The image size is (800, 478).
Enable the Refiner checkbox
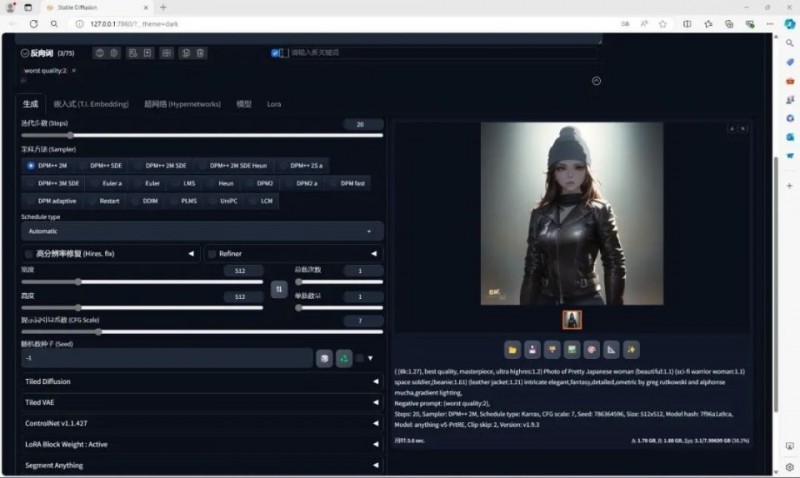click(212, 254)
